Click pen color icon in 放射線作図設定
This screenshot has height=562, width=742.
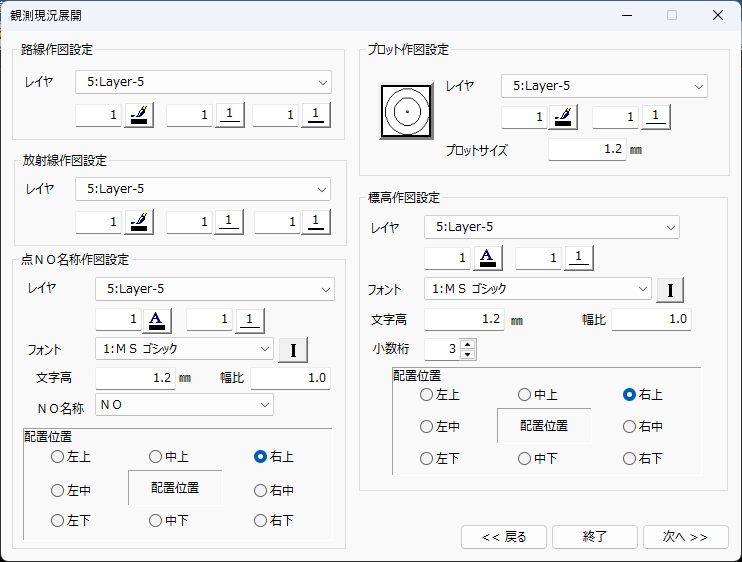[139, 222]
